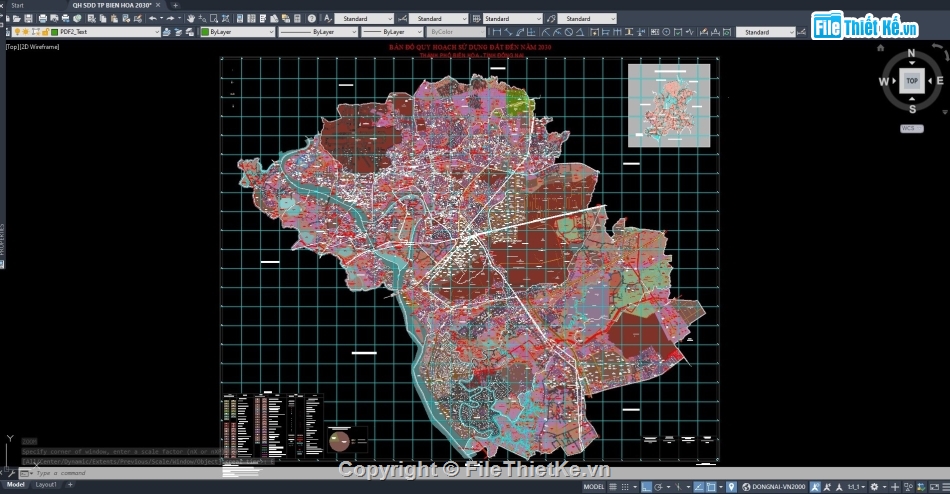The image size is (950, 494).
Task: Open Text Style manager icon
Action: [328, 19]
